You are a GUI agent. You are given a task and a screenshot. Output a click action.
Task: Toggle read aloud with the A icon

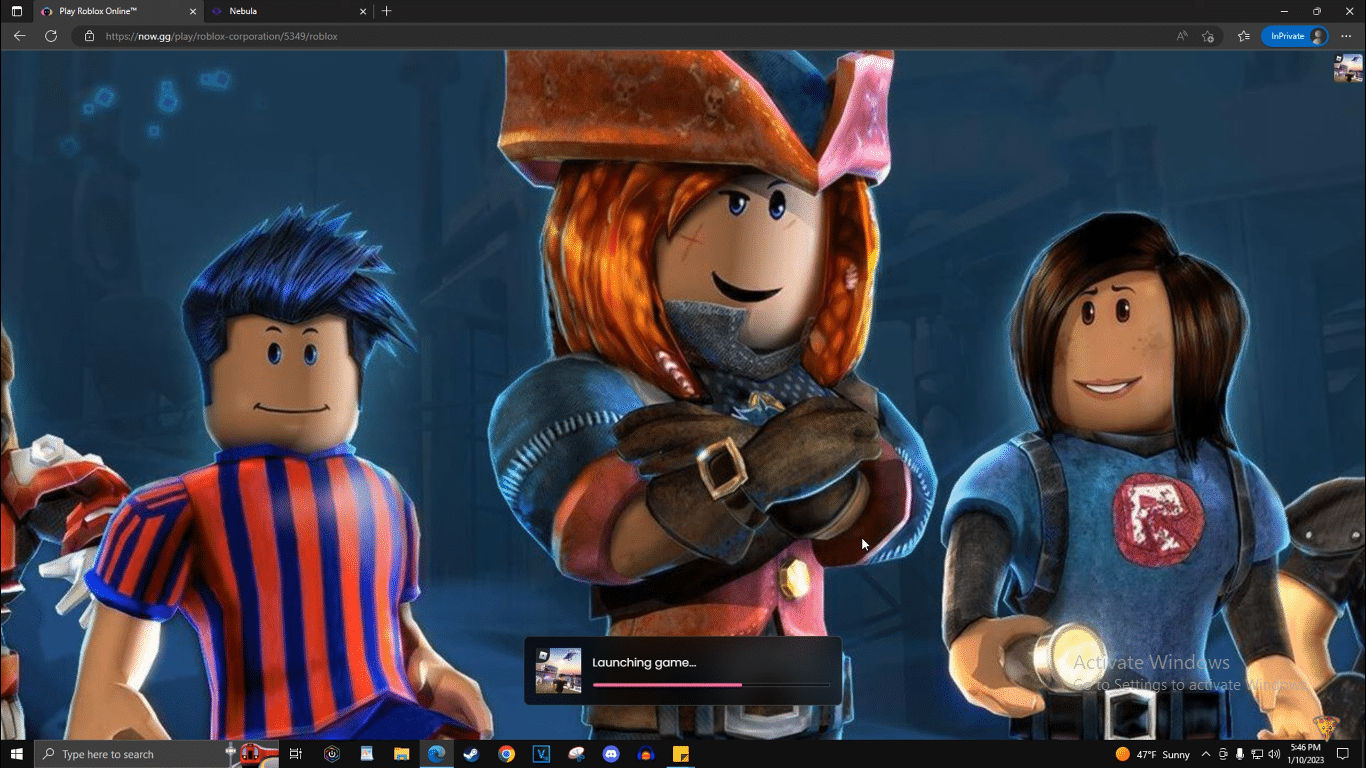point(1181,35)
